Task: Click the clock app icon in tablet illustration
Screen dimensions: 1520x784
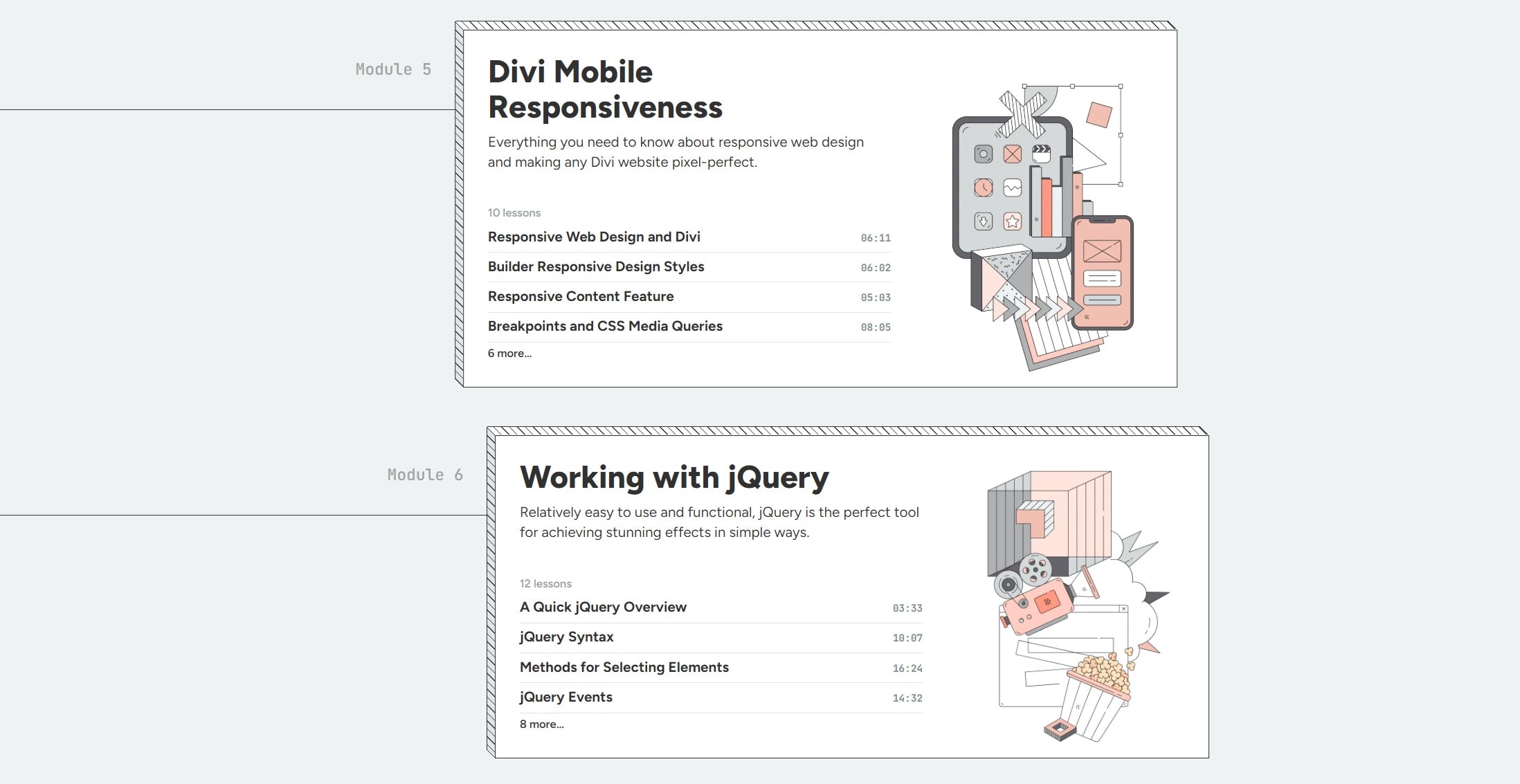Action: (984, 188)
